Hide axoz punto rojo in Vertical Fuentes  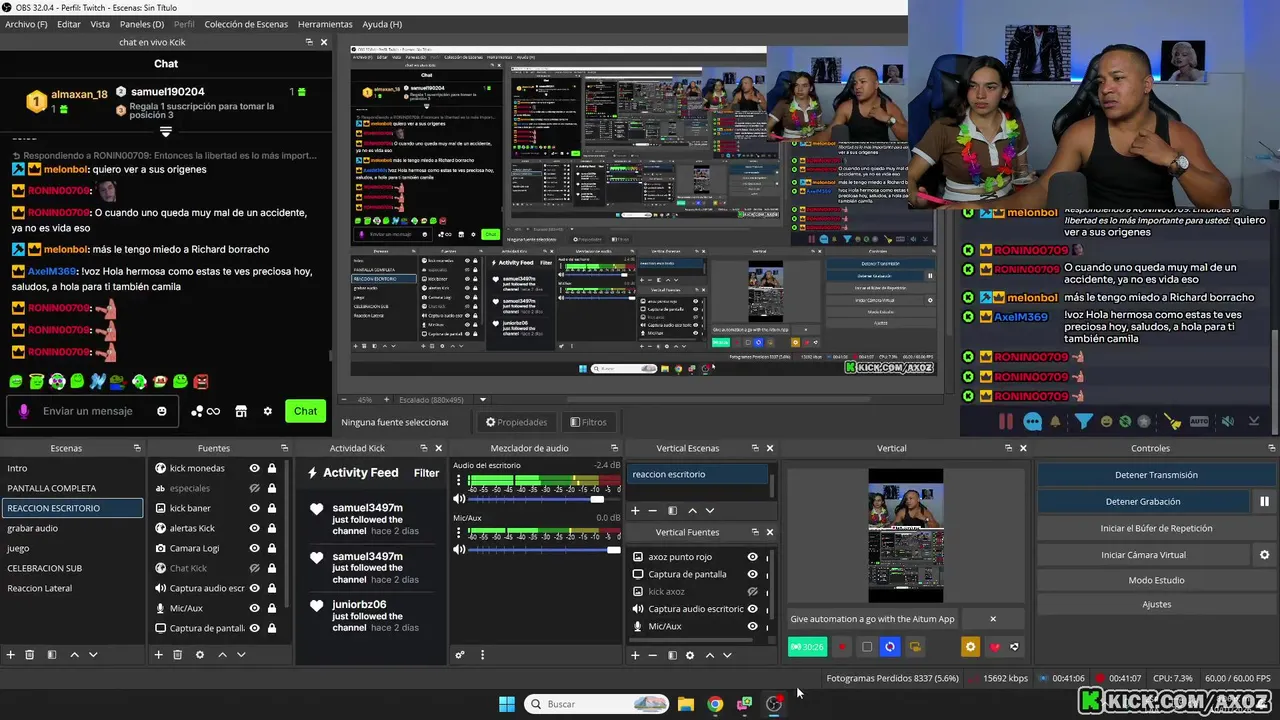(x=753, y=557)
